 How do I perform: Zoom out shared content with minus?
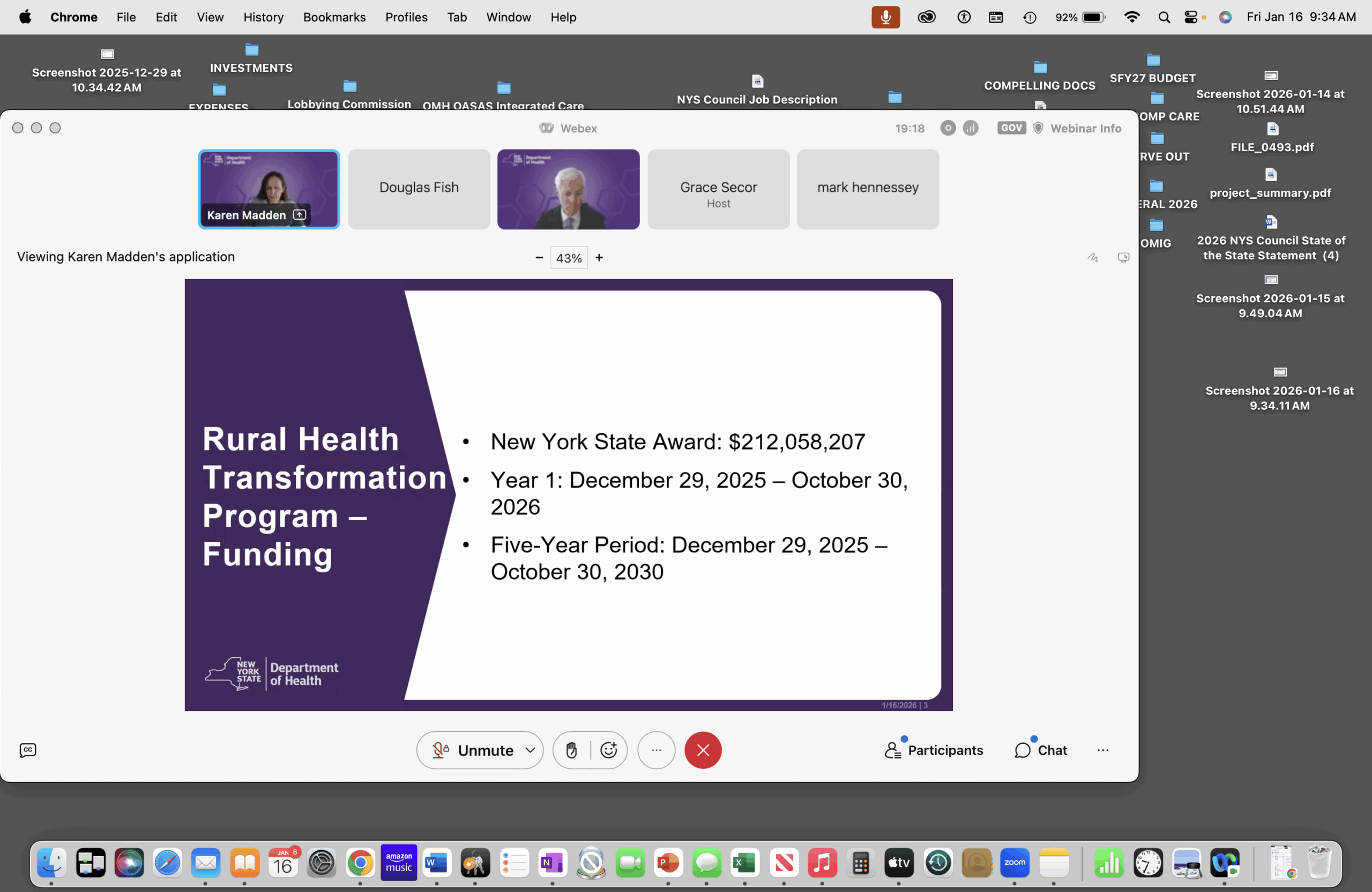(539, 257)
